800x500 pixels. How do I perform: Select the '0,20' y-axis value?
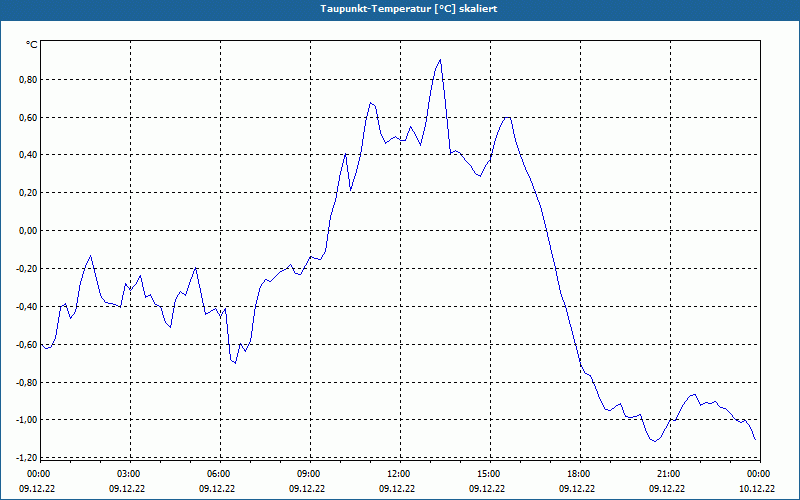click(x=29, y=193)
